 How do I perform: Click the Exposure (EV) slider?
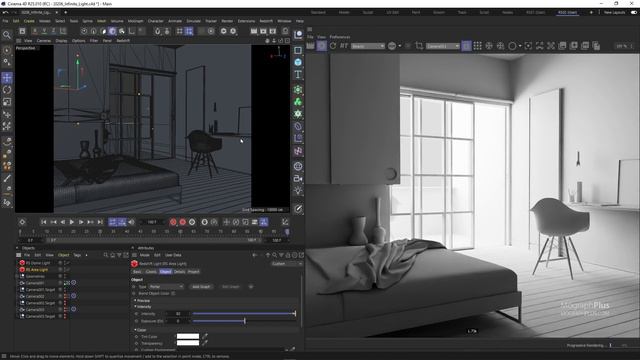[244, 321]
